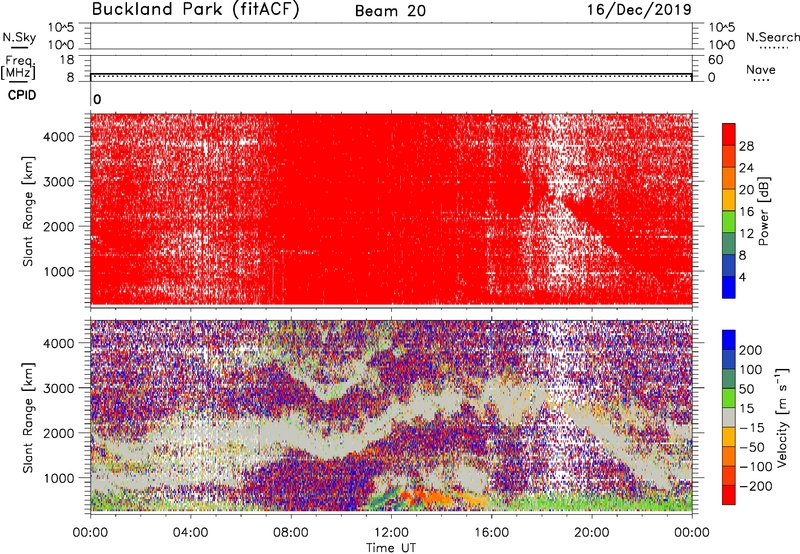Image resolution: width=800 pixels, height=554 pixels.
Task: Pick the yellow -50 to -15 velocity swatch
Action: point(729,437)
